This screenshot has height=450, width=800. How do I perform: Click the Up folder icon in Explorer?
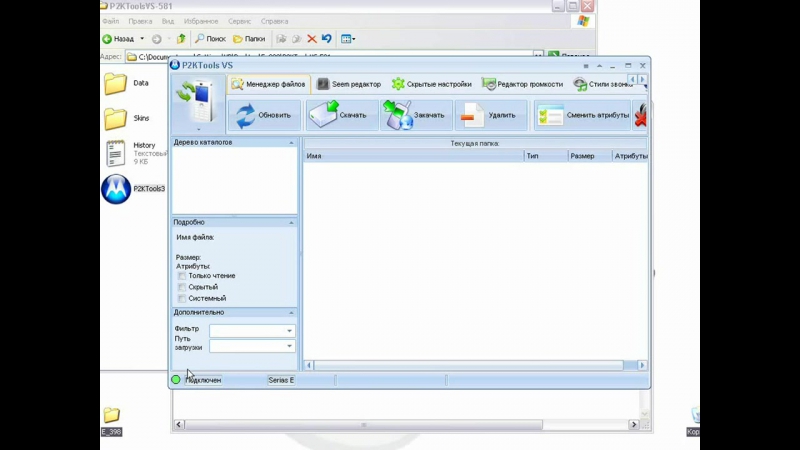click(181, 39)
